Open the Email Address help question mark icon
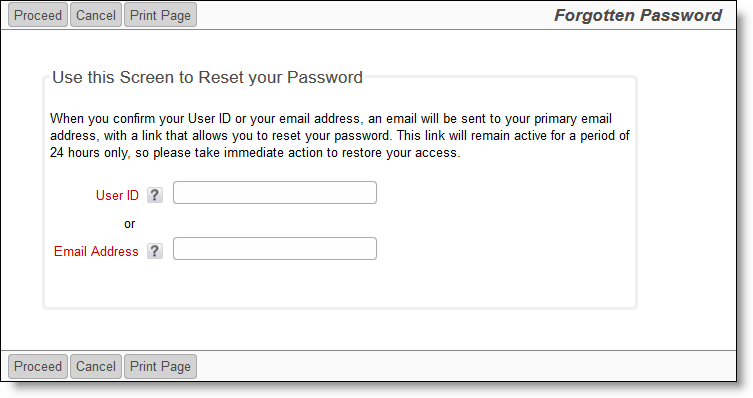This screenshot has width=753, height=398. pyautogui.click(x=155, y=251)
